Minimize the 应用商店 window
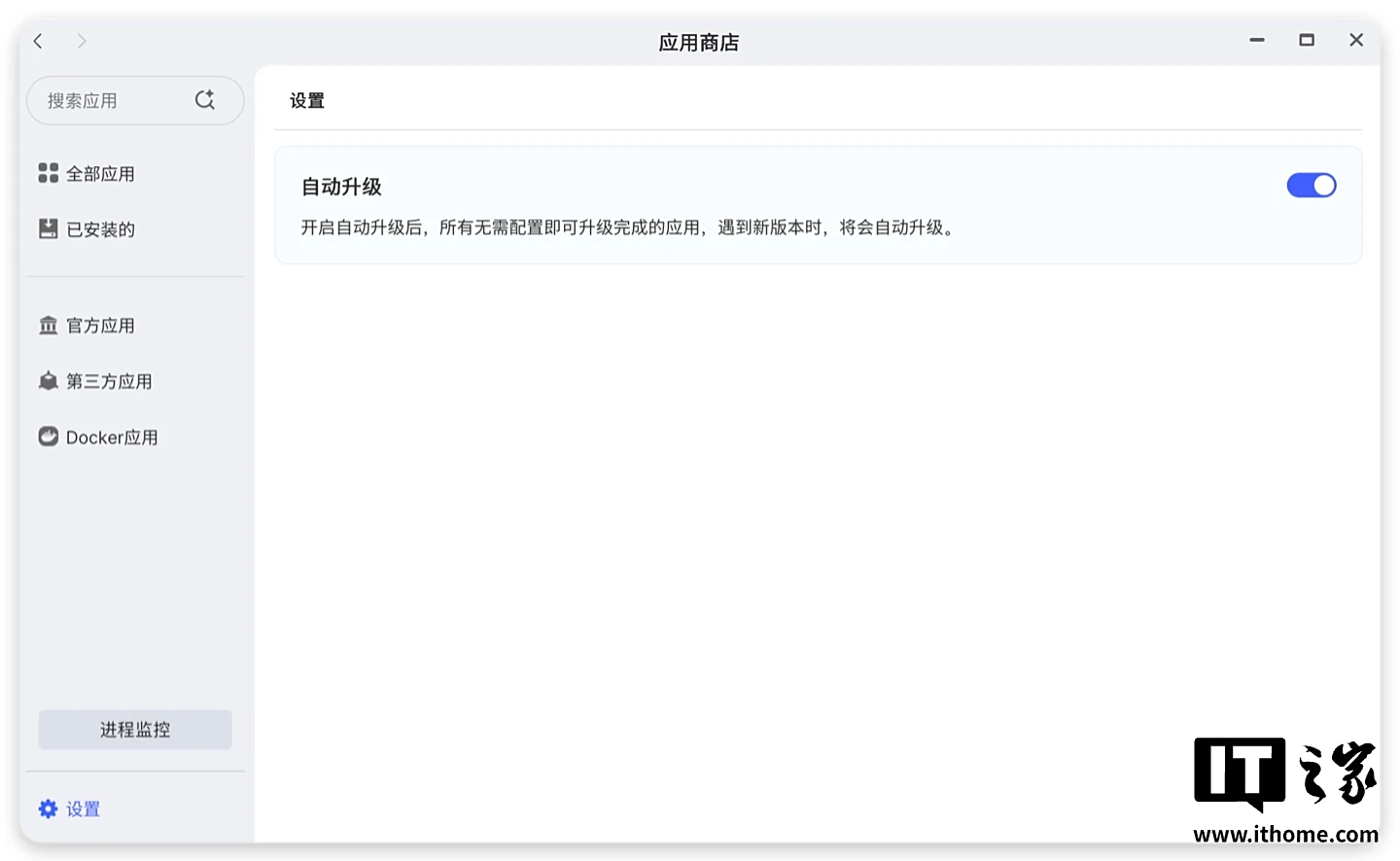 pos(1257,41)
